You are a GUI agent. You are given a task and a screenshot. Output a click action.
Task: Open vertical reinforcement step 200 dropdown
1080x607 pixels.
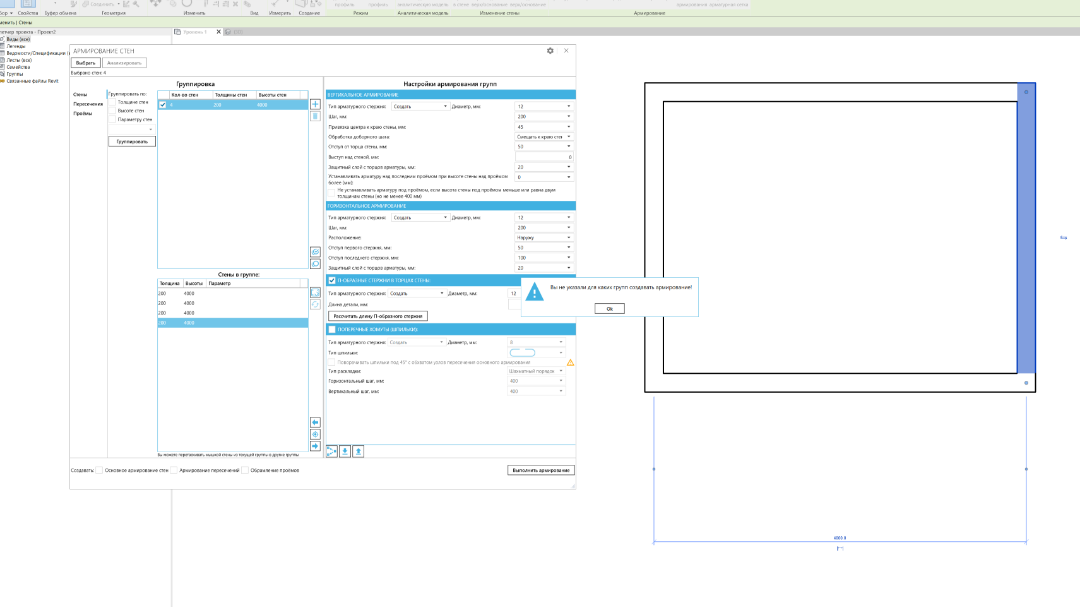tap(544, 116)
